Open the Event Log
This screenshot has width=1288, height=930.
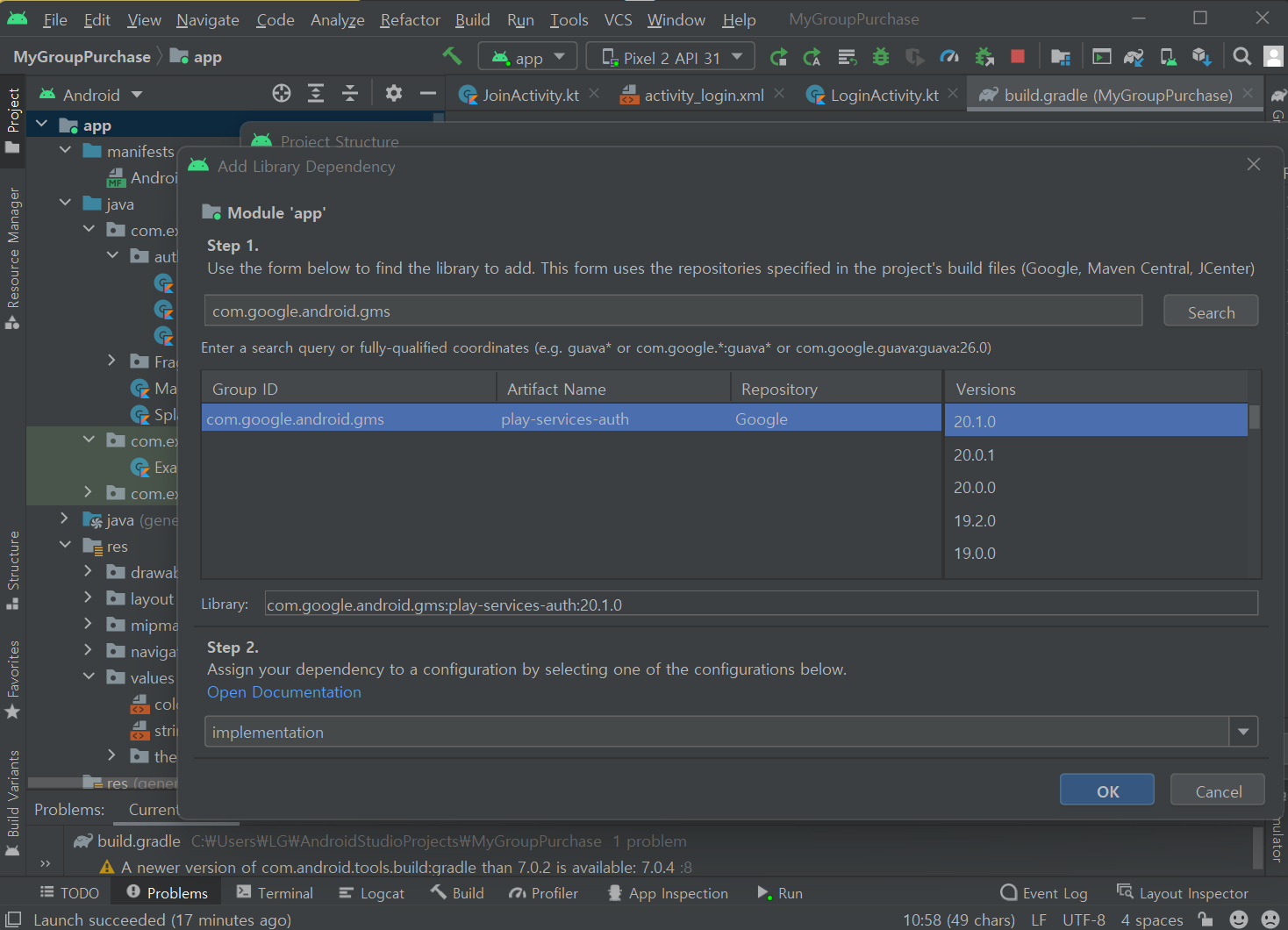(1044, 892)
